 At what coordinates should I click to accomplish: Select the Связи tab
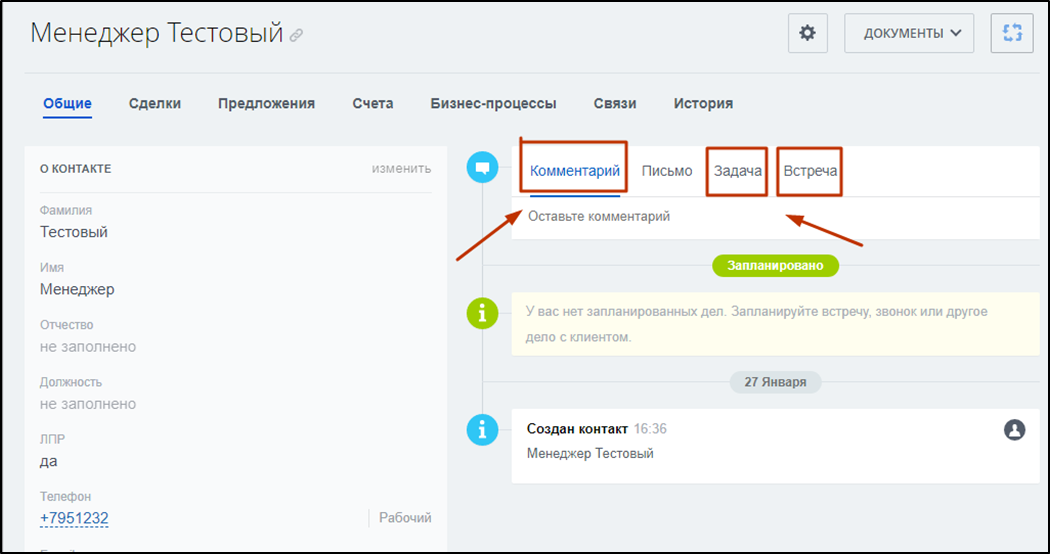pyautogui.click(x=614, y=103)
